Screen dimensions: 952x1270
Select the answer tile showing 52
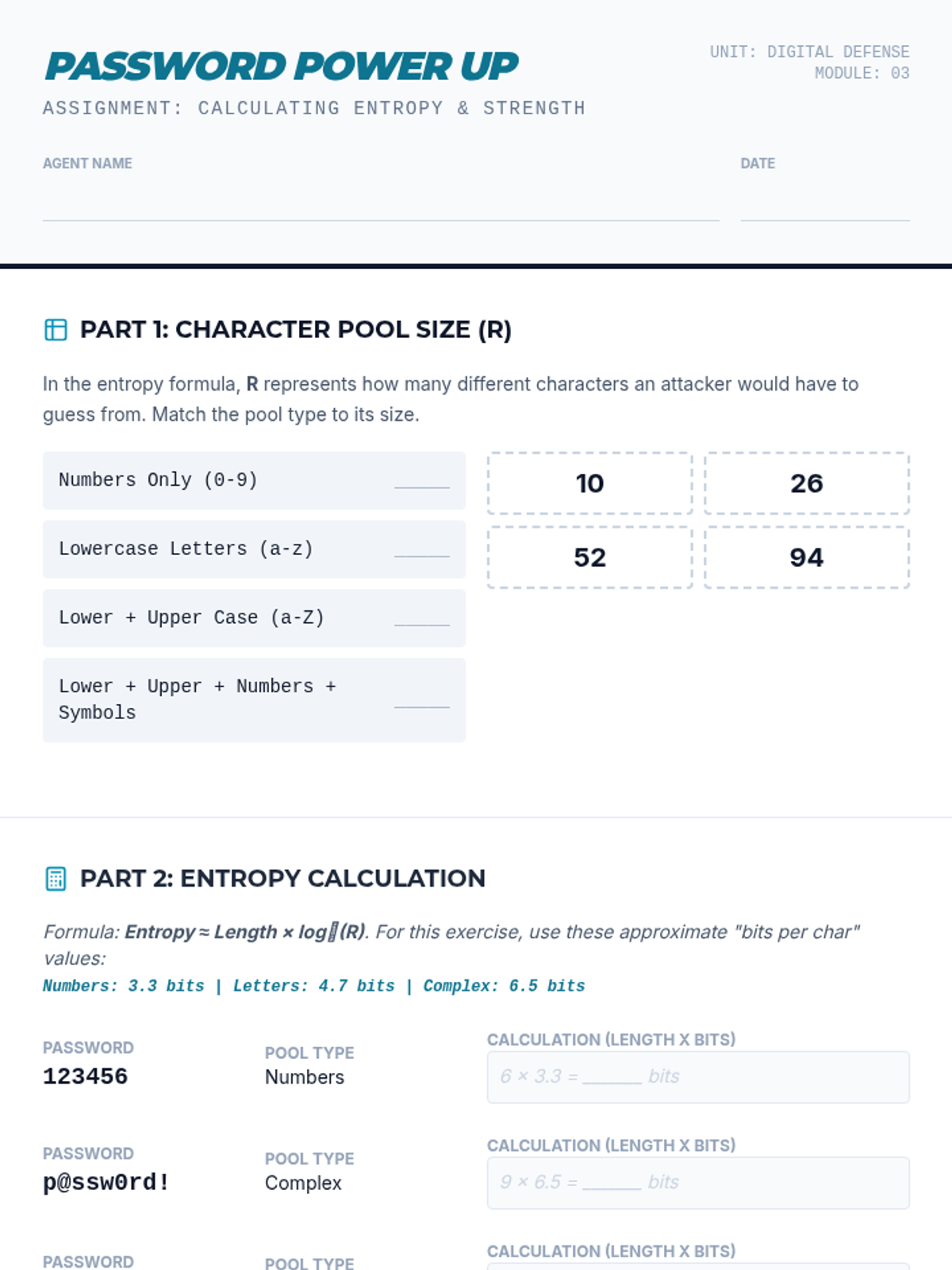point(589,557)
